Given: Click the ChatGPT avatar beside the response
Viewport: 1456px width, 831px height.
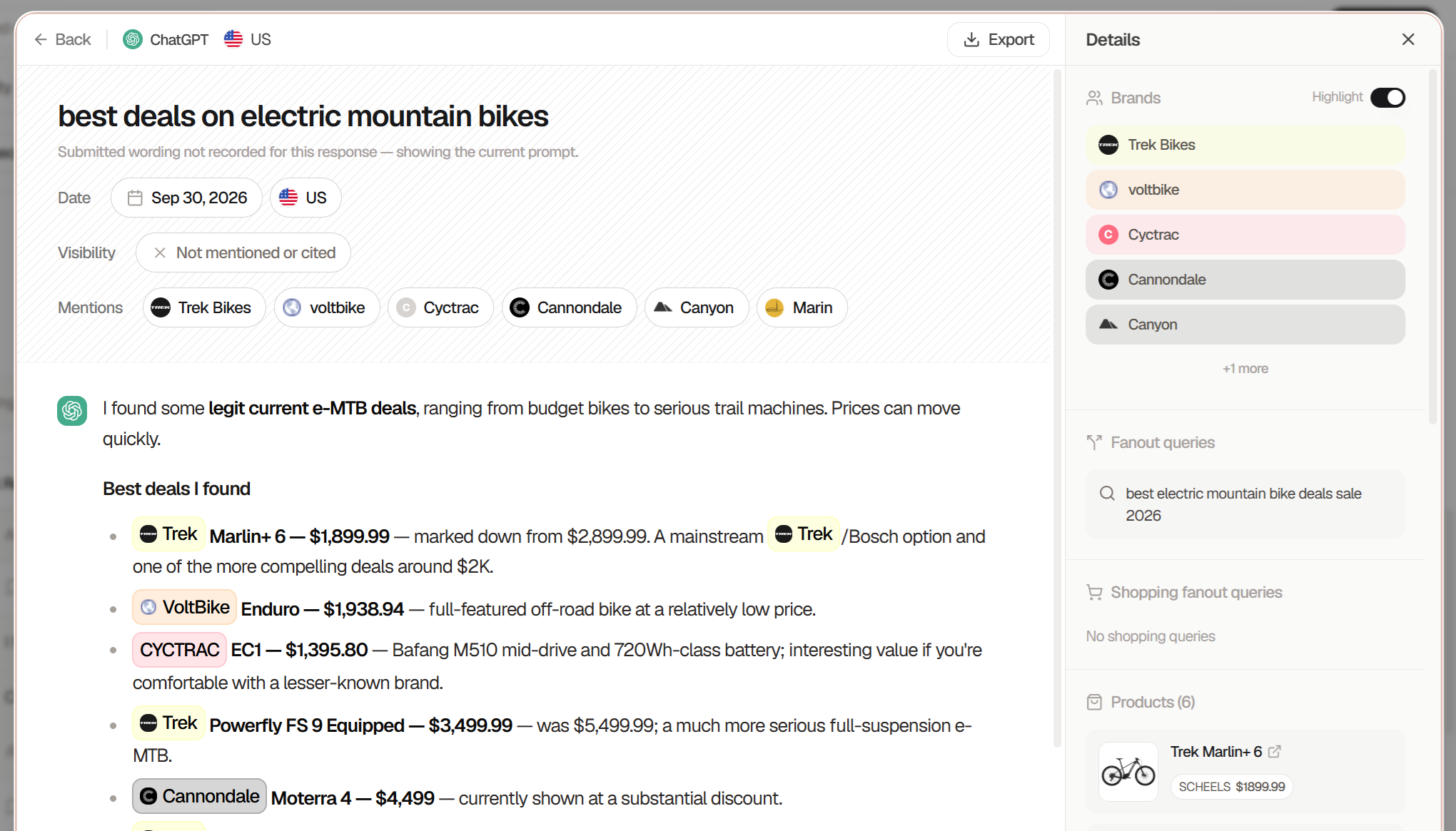Looking at the screenshot, I should click(x=72, y=411).
